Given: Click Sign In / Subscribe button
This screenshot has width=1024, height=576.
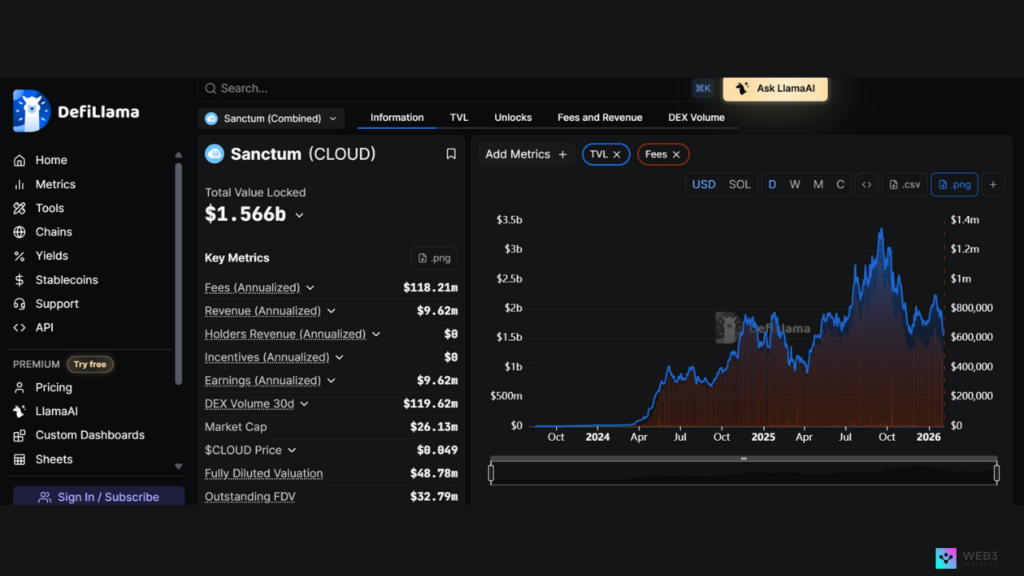Looking at the screenshot, I should pos(98,497).
